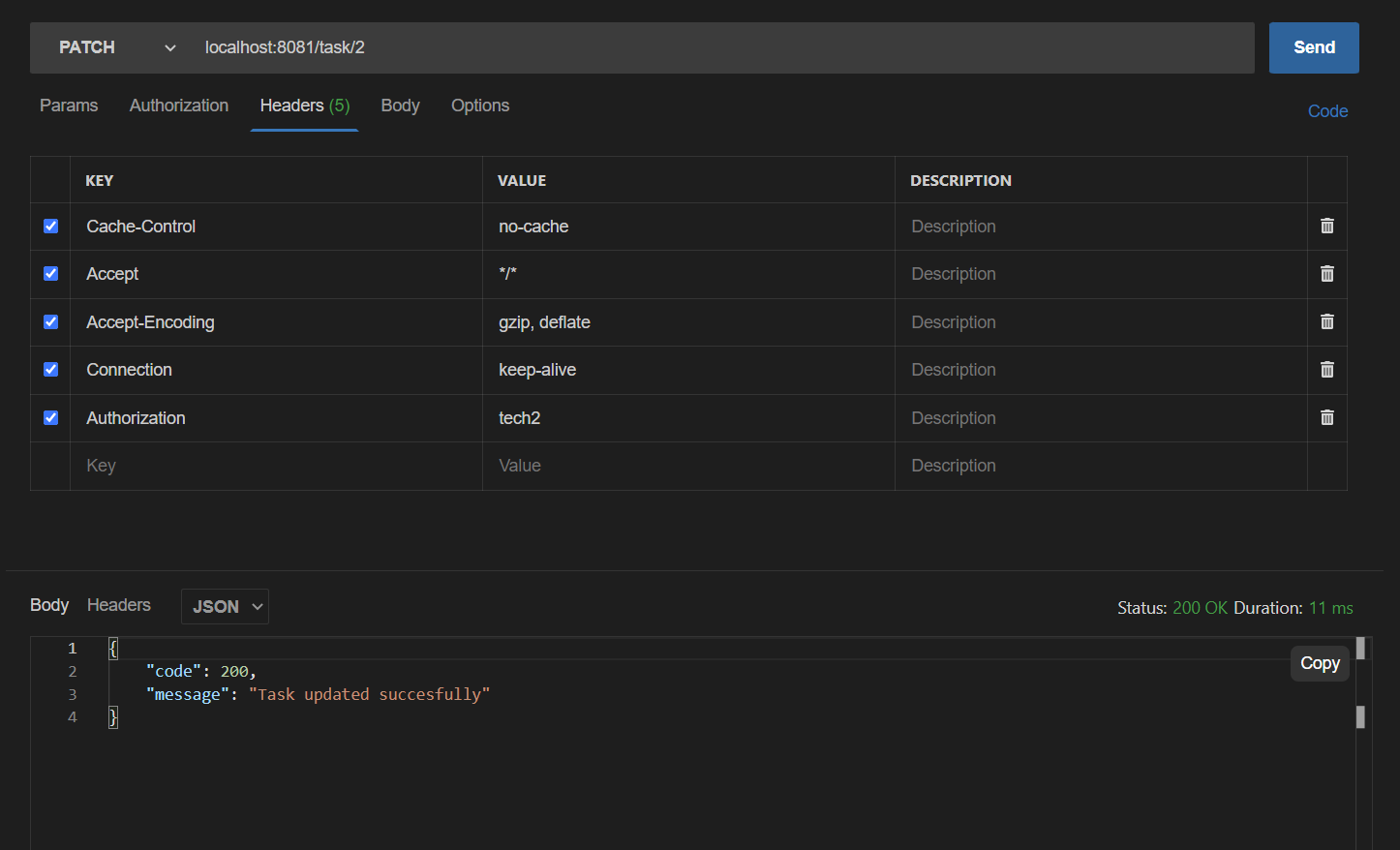Image resolution: width=1400 pixels, height=850 pixels.
Task: Open the request Body tab
Action: point(400,106)
